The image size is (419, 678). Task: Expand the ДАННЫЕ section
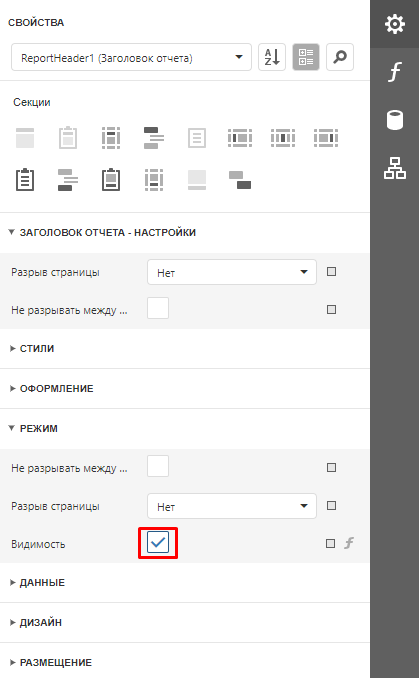point(37,582)
